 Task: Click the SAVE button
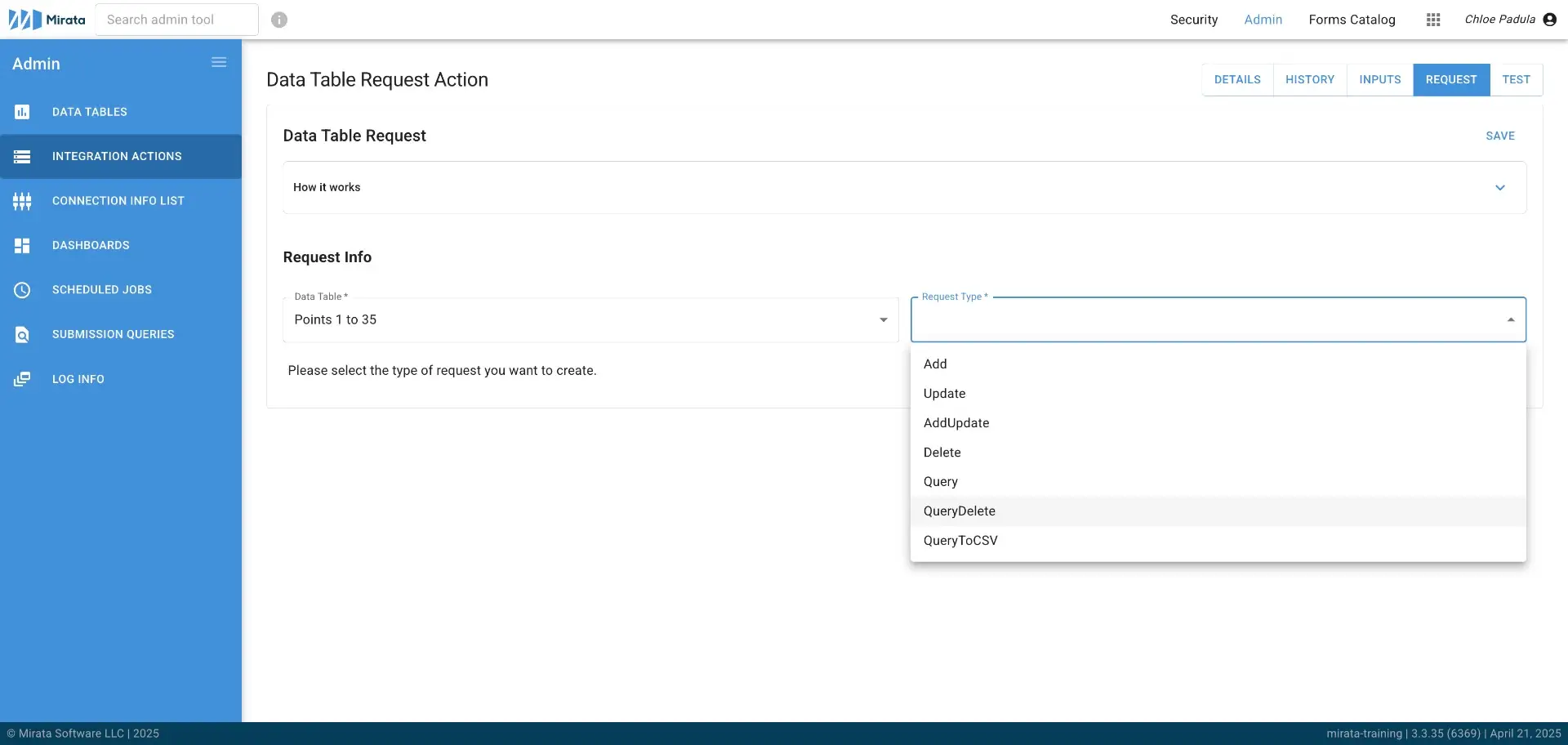click(x=1500, y=136)
